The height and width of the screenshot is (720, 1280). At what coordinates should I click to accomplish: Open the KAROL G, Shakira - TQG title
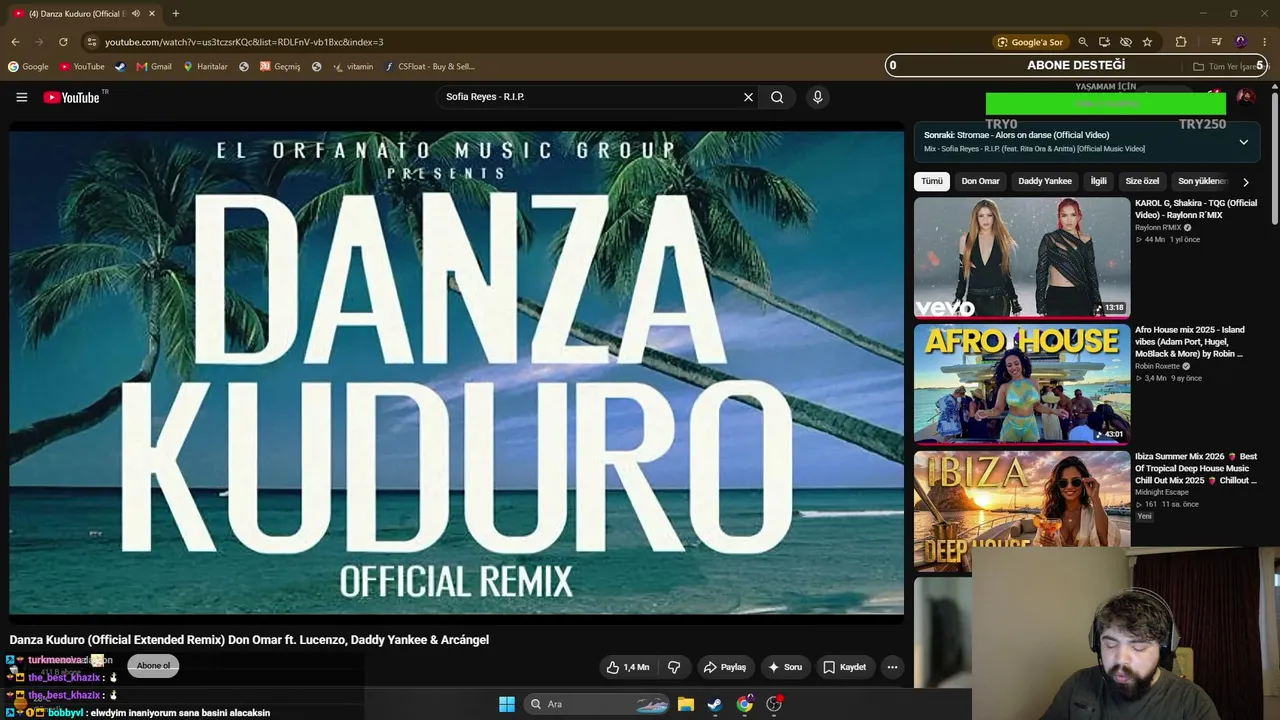coord(1196,209)
